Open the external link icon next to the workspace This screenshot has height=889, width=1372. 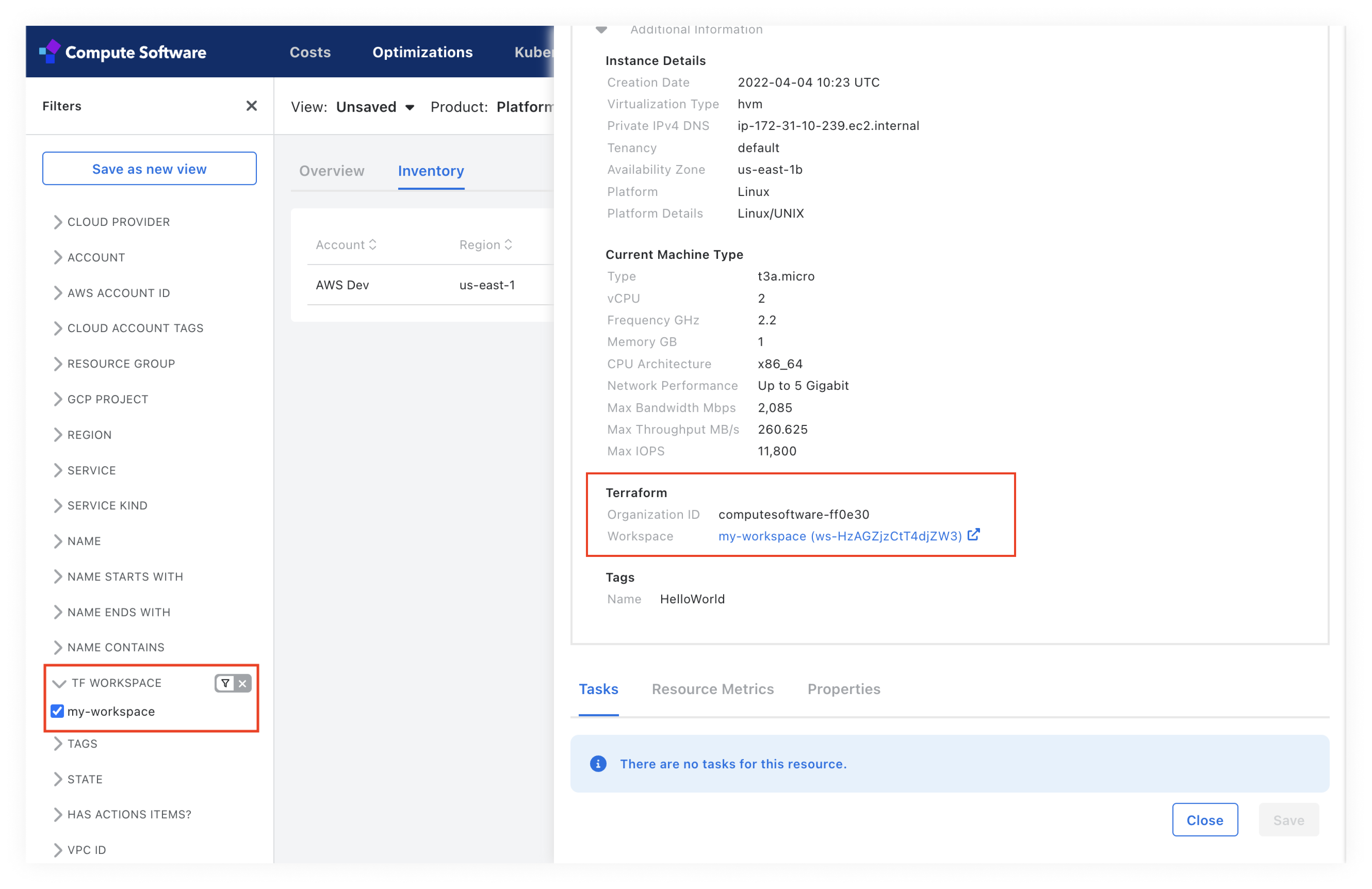coord(973,535)
